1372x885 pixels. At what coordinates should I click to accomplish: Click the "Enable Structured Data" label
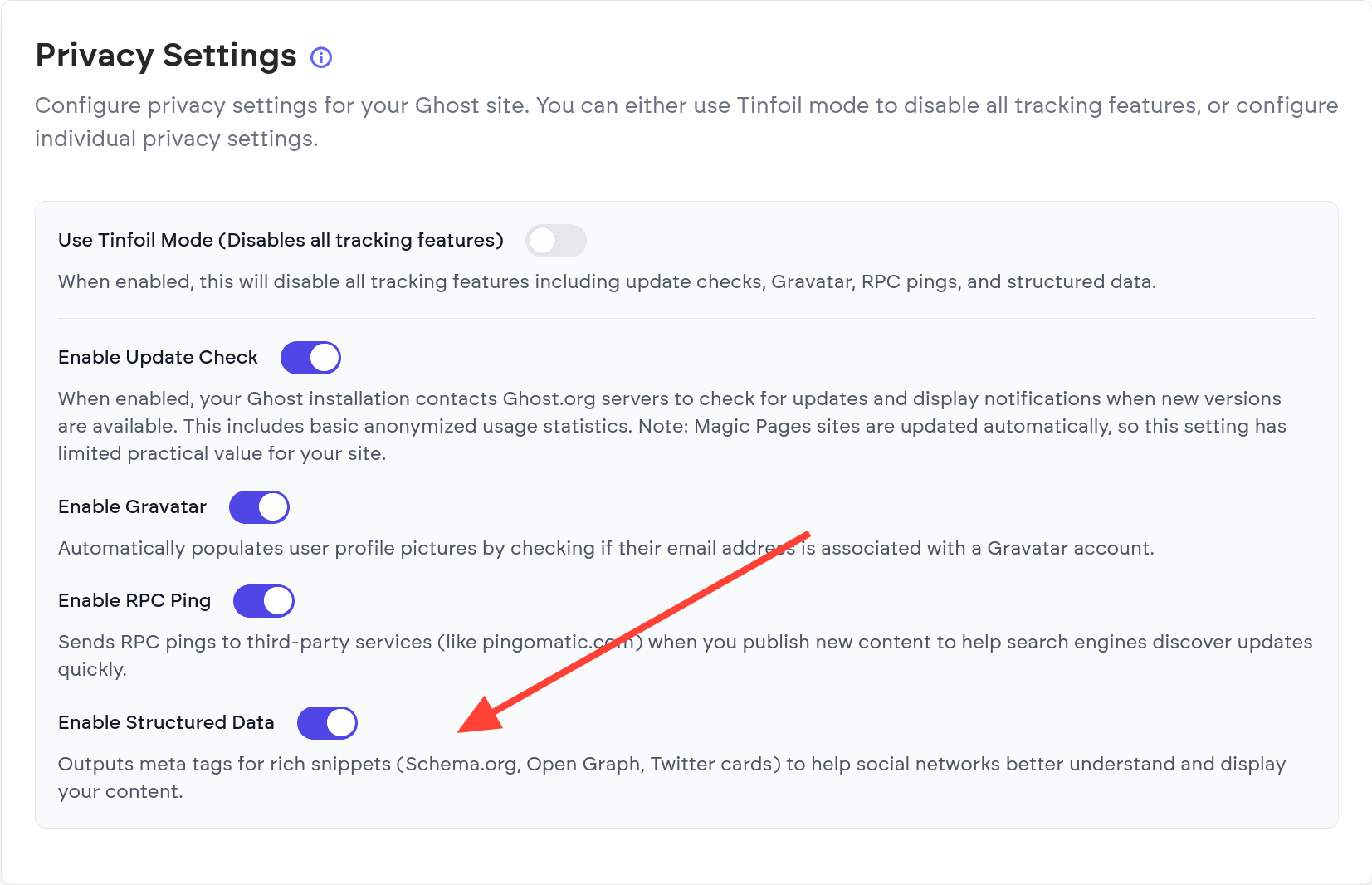point(166,723)
